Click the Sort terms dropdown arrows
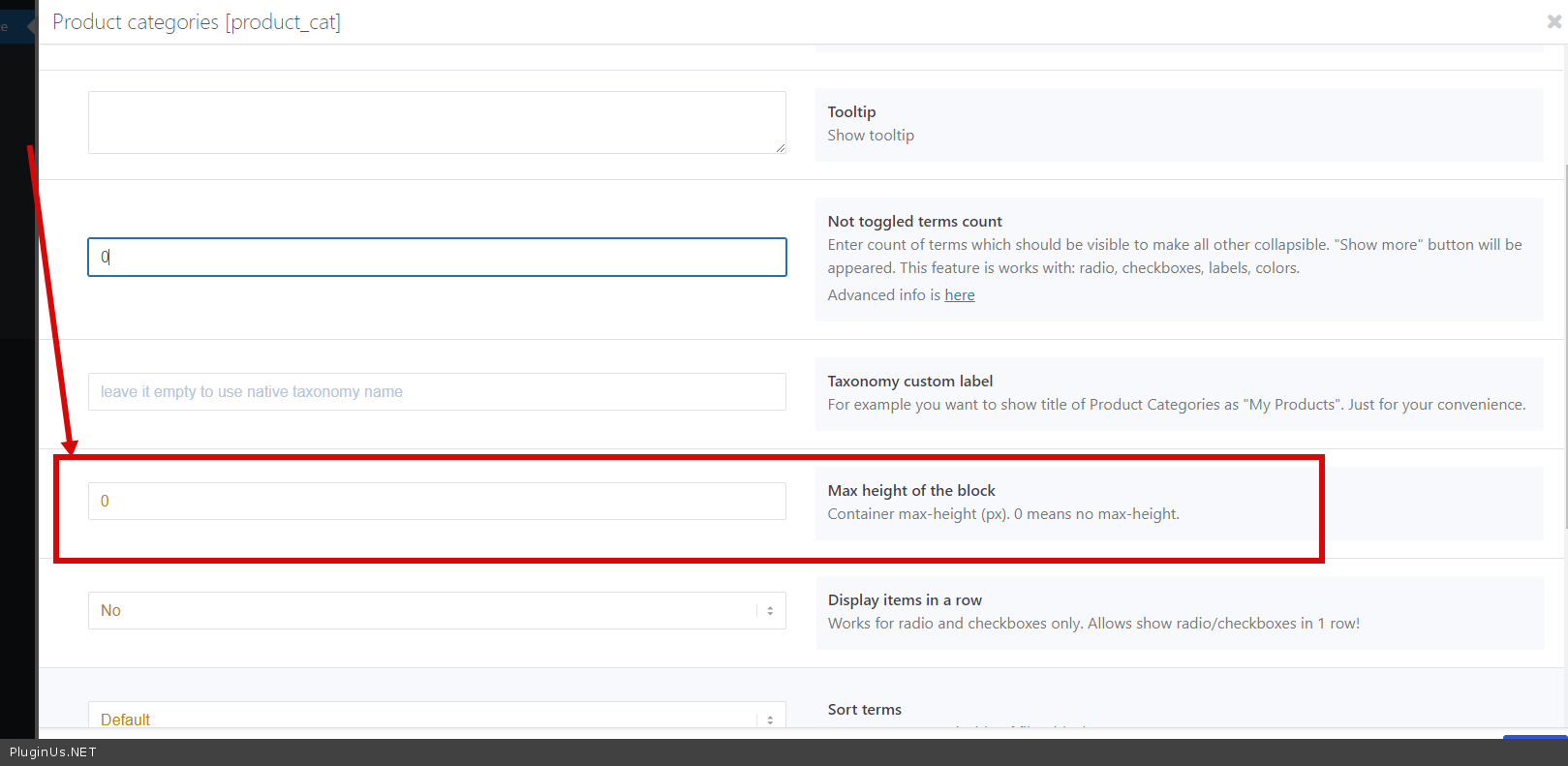1568x766 pixels. [770, 720]
